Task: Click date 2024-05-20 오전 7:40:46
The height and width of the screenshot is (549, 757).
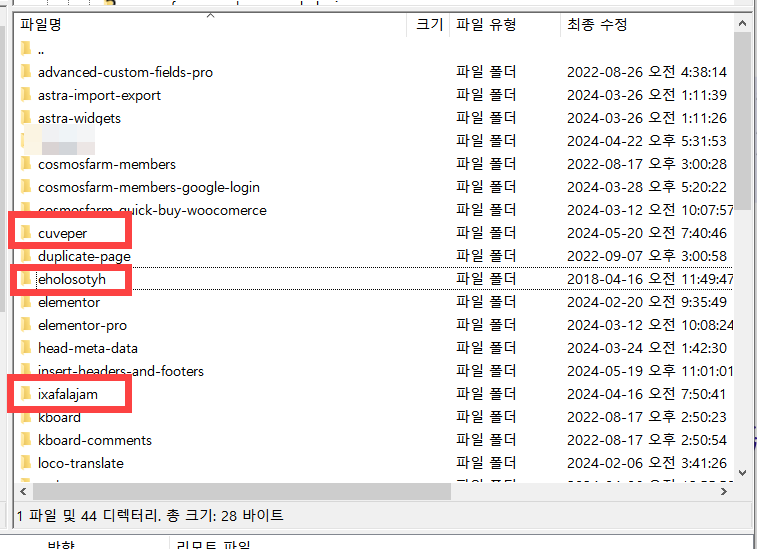Action: [x=646, y=234]
